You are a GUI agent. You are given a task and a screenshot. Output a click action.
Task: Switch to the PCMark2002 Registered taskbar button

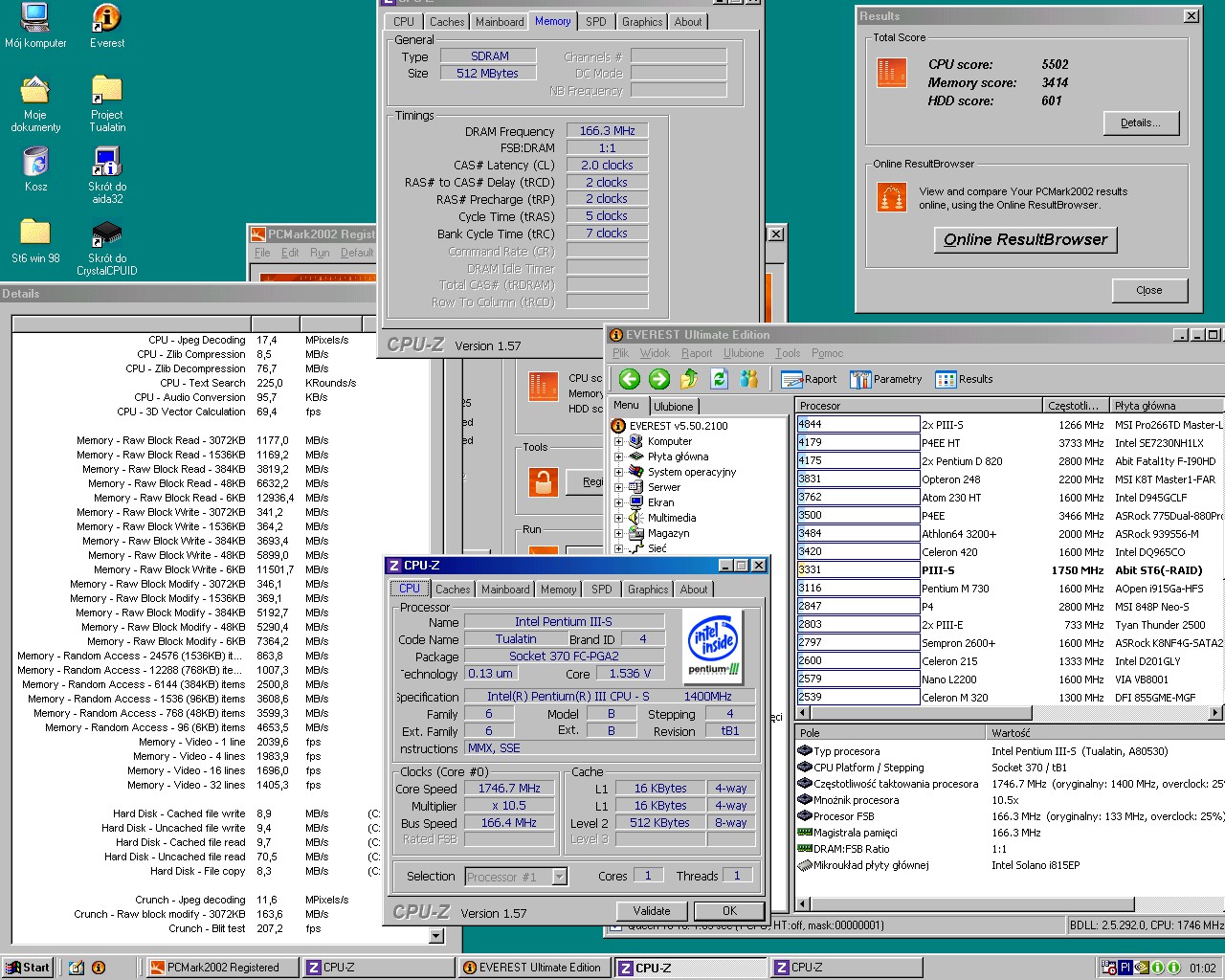point(222,968)
